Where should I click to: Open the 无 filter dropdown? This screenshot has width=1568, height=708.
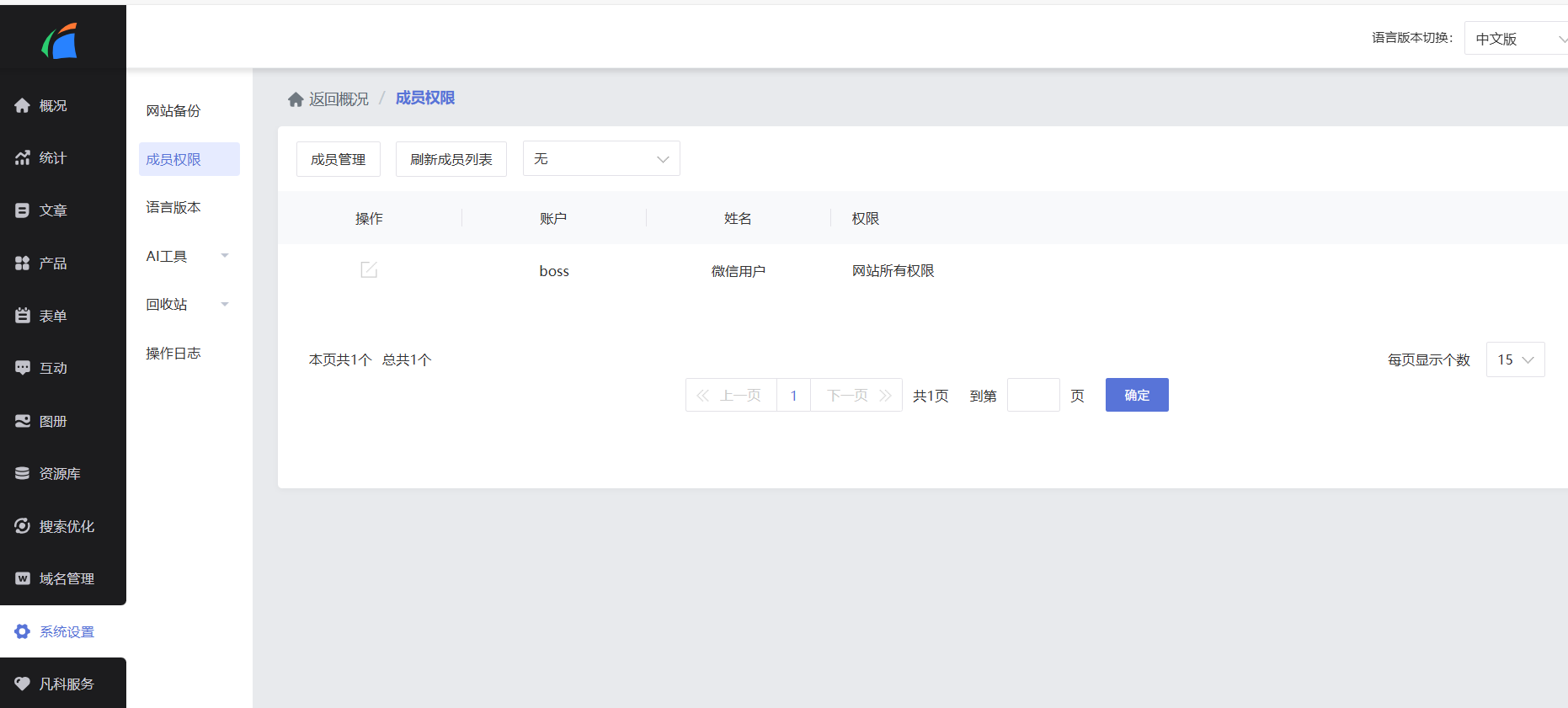(x=601, y=159)
